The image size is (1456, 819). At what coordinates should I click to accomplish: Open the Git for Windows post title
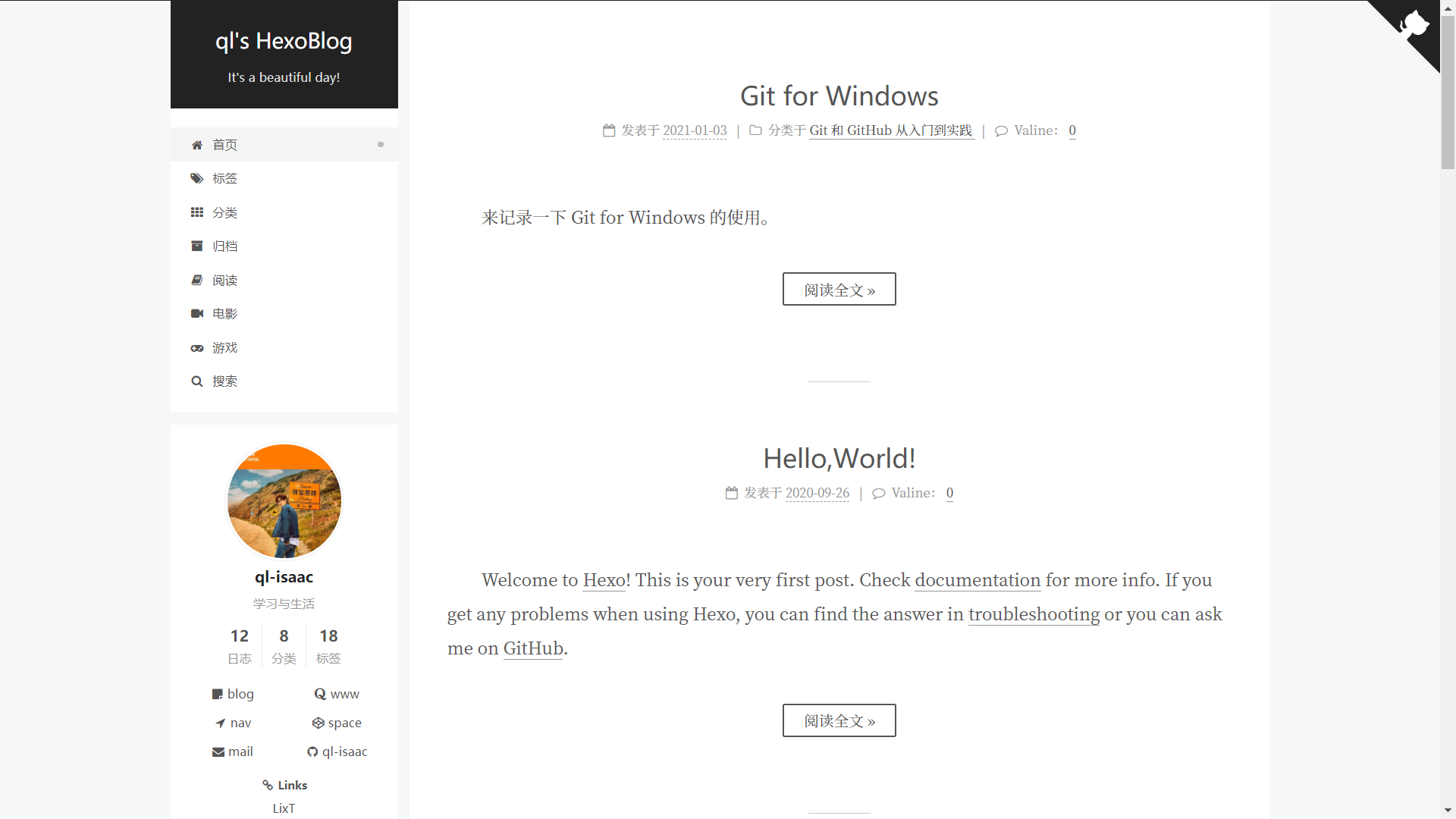tap(839, 96)
